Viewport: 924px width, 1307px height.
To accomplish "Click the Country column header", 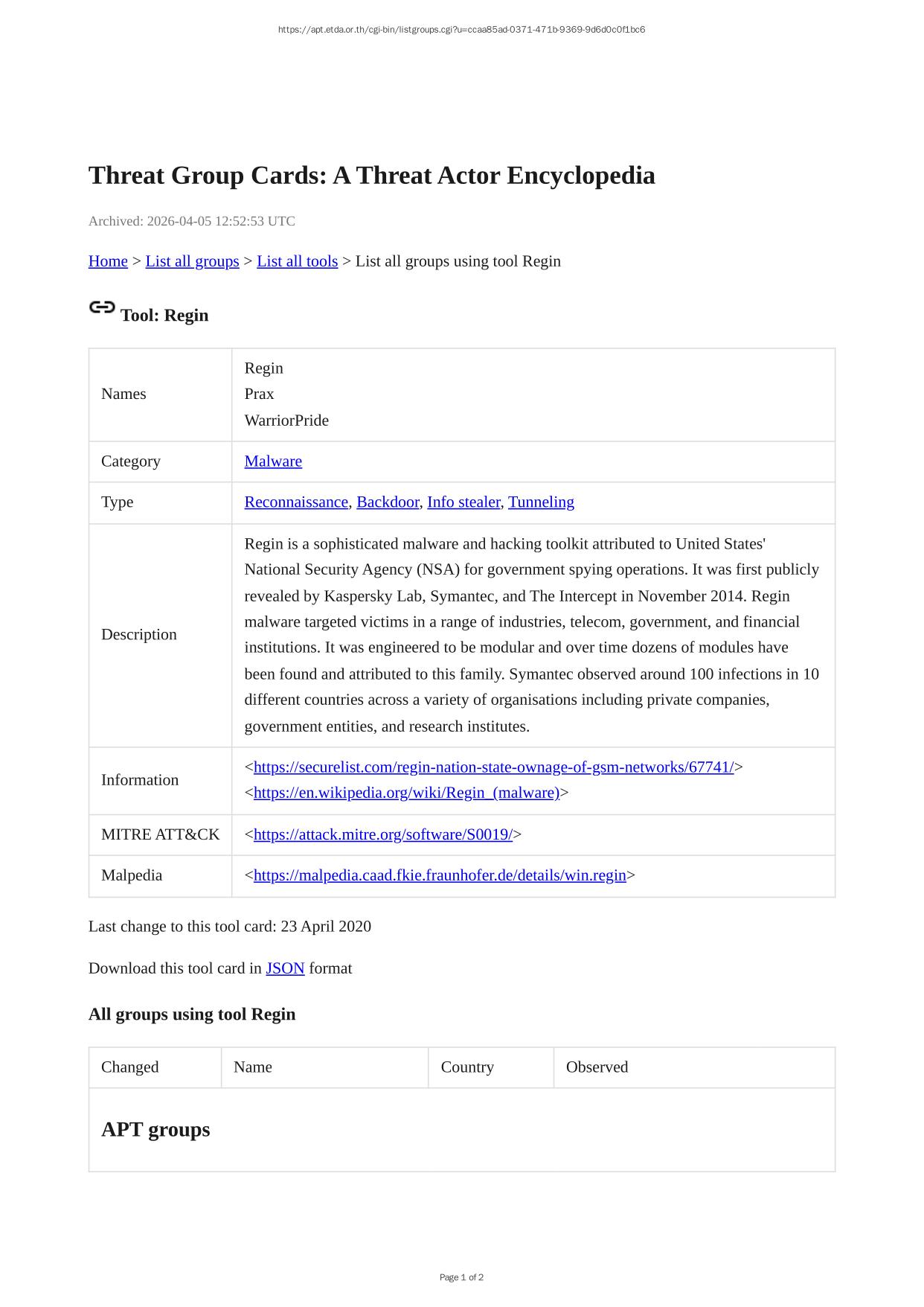I will (x=467, y=1067).
